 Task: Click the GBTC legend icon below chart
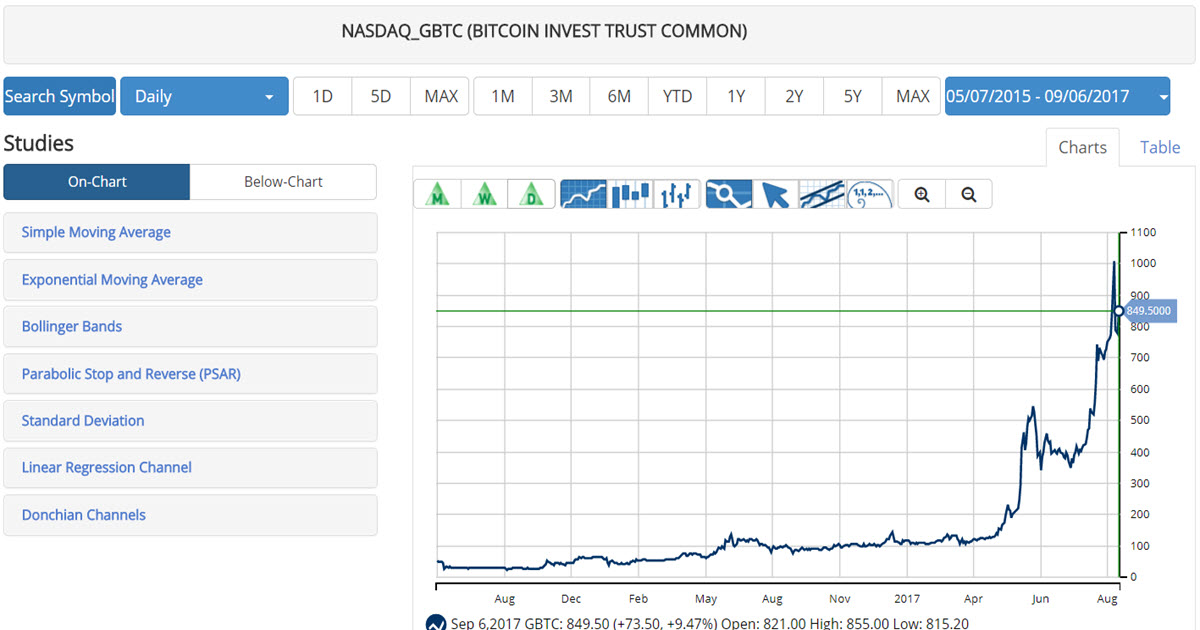[436, 623]
